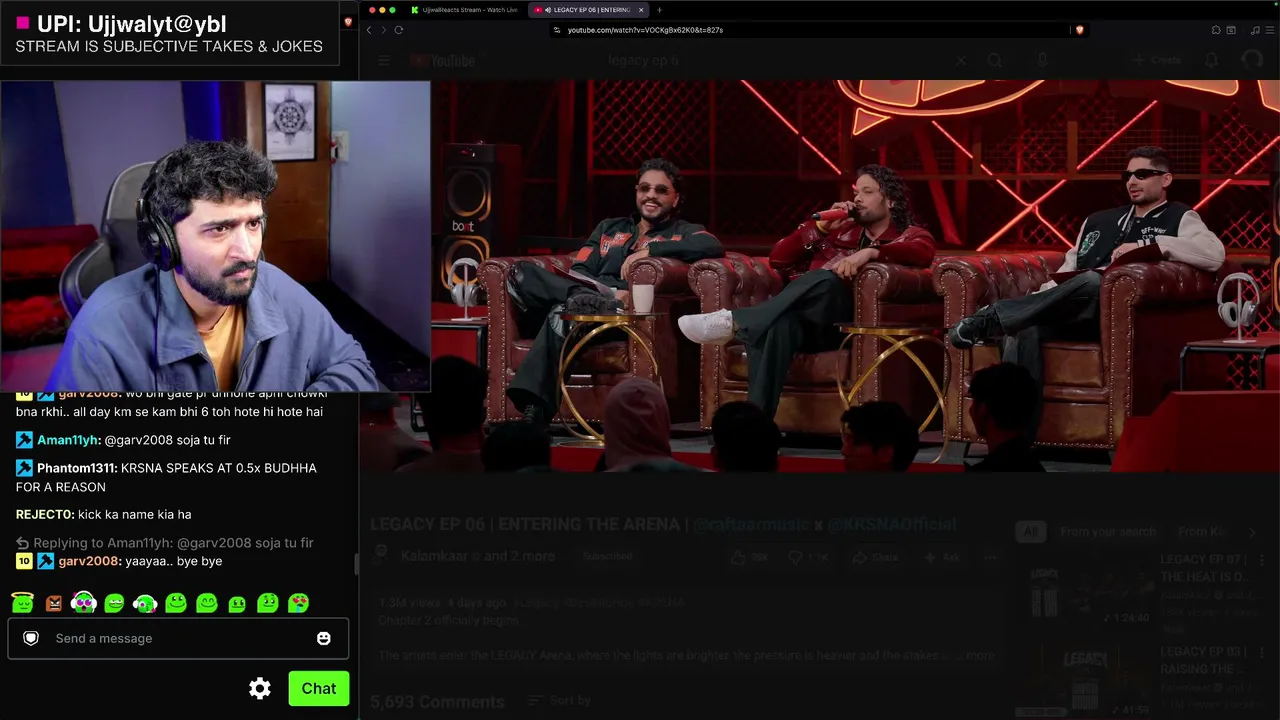Screen dimensions: 1280x720
Task: Click the Ask button under video
Action: click(940, 557)
